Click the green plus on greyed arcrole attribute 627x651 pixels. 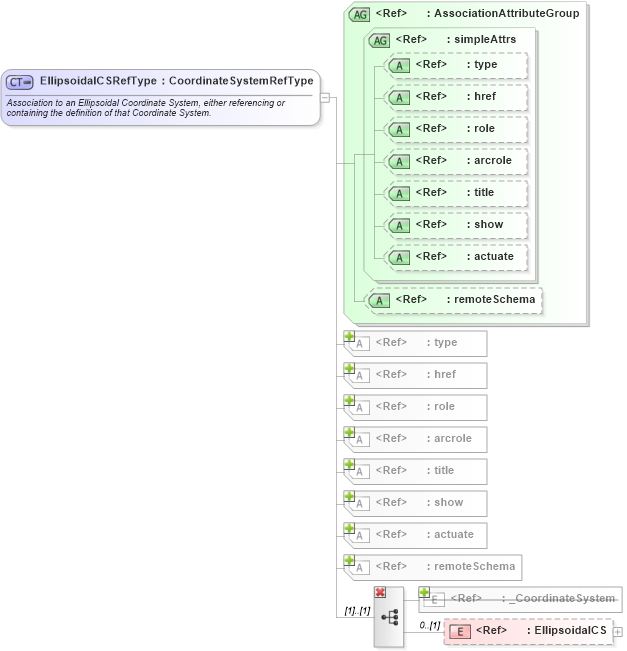349,432
